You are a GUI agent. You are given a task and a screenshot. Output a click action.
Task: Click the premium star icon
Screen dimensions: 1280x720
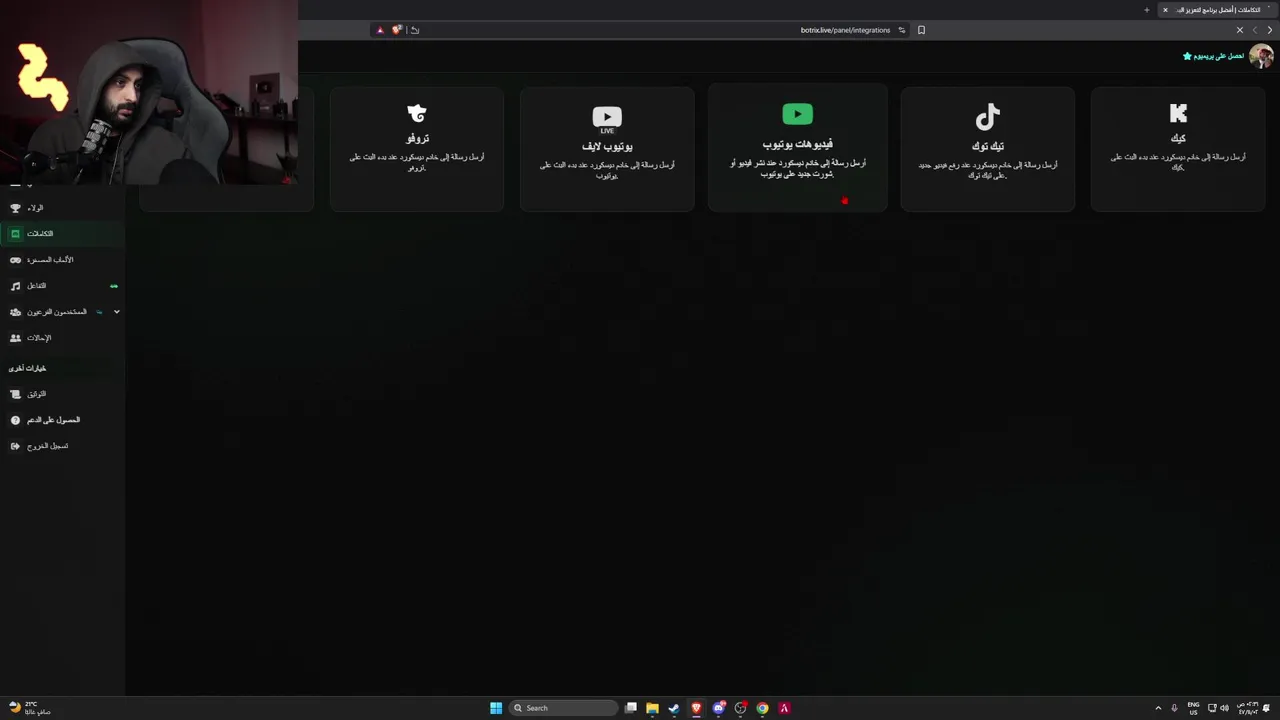[1187, 56]
